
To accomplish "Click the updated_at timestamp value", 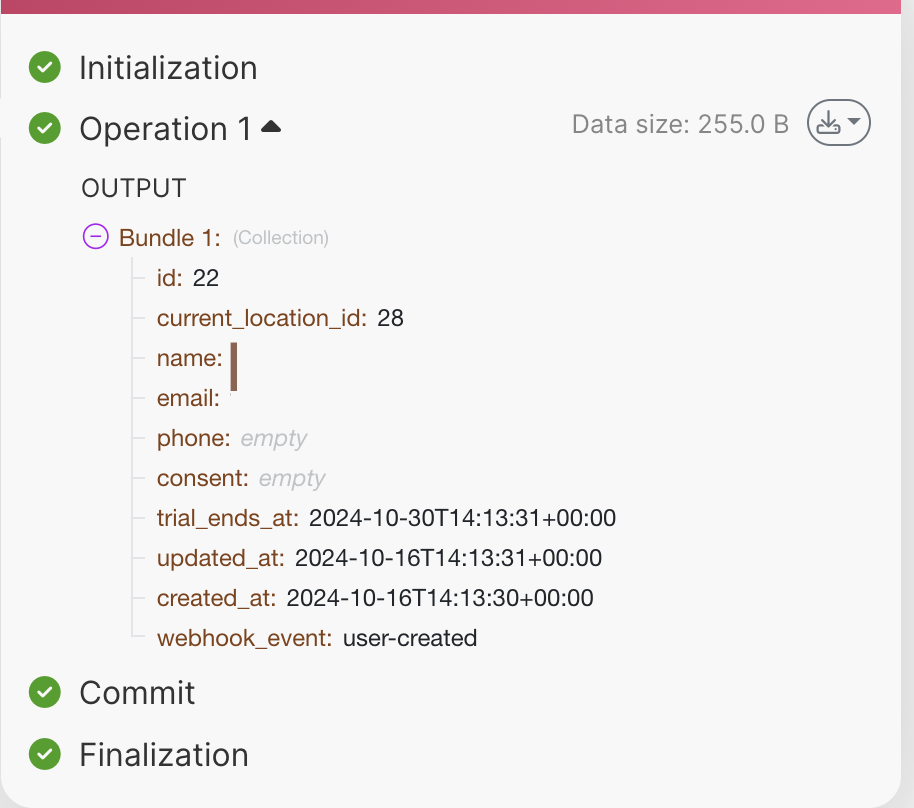I will click(x=448, y=558).
